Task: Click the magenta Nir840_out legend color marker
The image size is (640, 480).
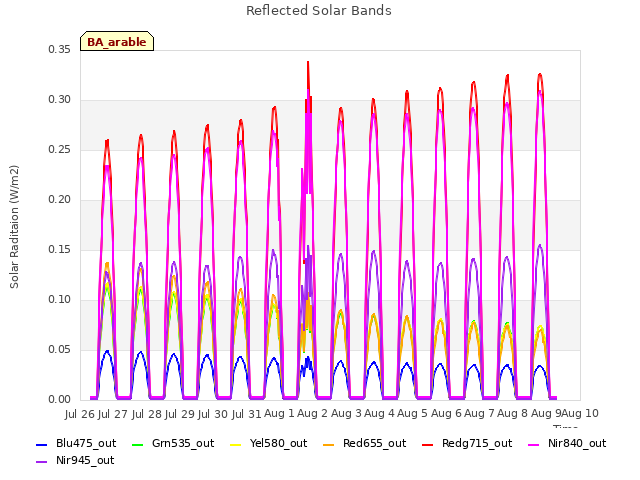Action: pyautogui.click(x=534, y=444)
